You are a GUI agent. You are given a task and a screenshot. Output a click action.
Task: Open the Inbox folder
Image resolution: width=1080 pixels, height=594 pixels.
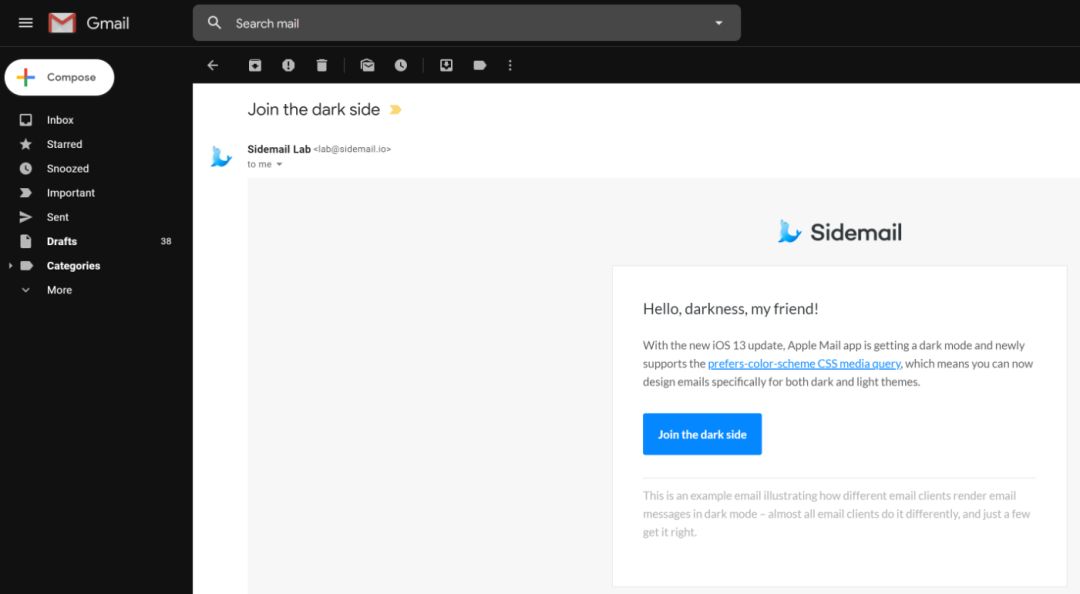pos(60,120)
